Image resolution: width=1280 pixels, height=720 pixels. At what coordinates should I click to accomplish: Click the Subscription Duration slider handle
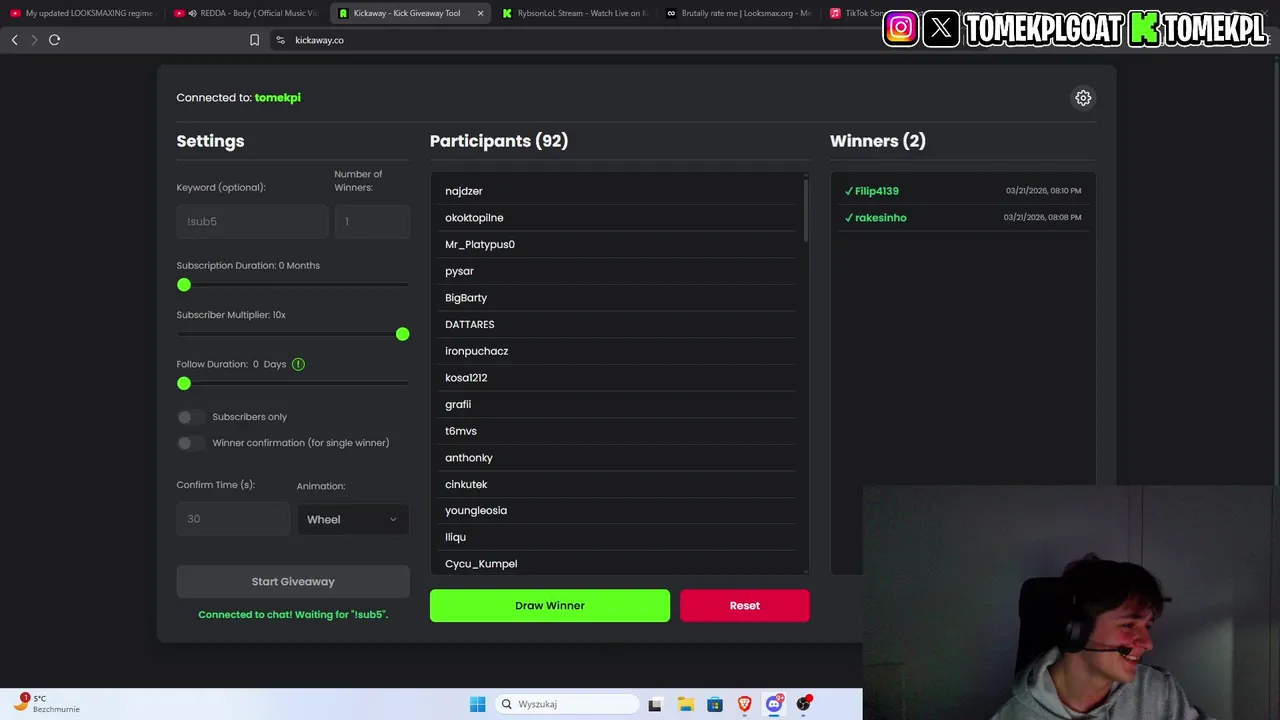184,285
